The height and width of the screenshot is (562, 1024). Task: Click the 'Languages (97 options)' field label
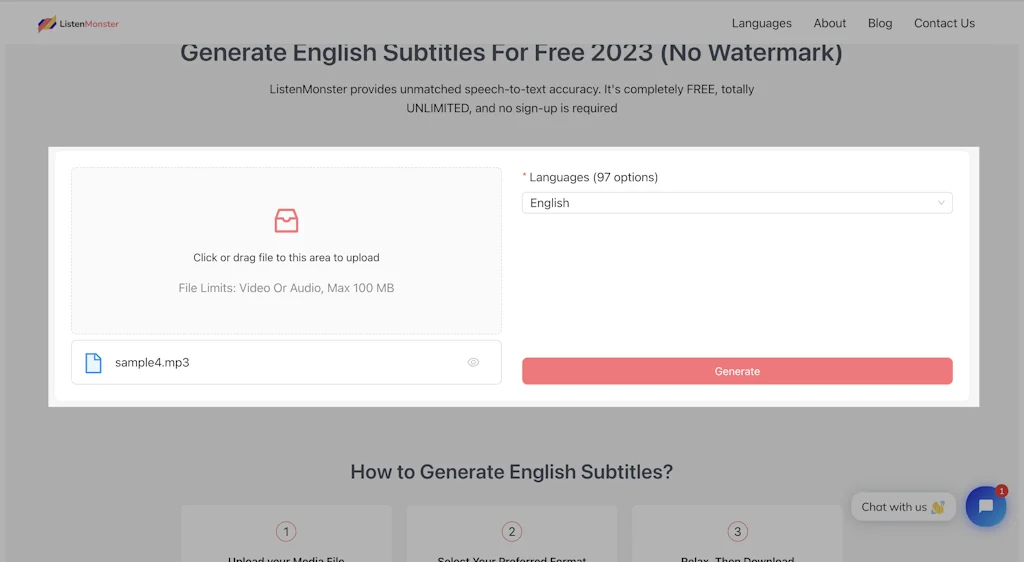[x=593, y=177]
